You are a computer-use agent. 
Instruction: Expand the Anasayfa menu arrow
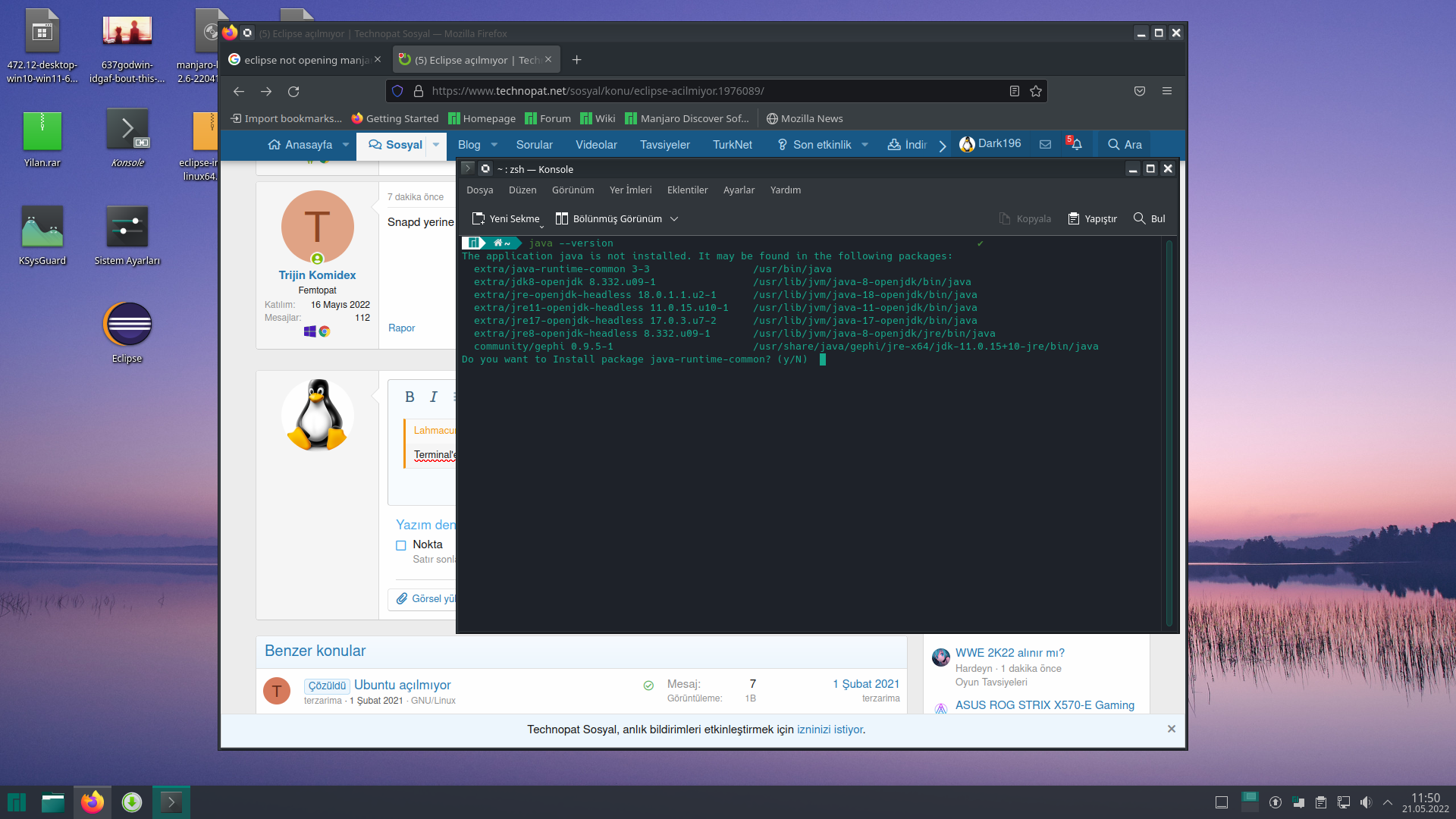pos(346,145)
